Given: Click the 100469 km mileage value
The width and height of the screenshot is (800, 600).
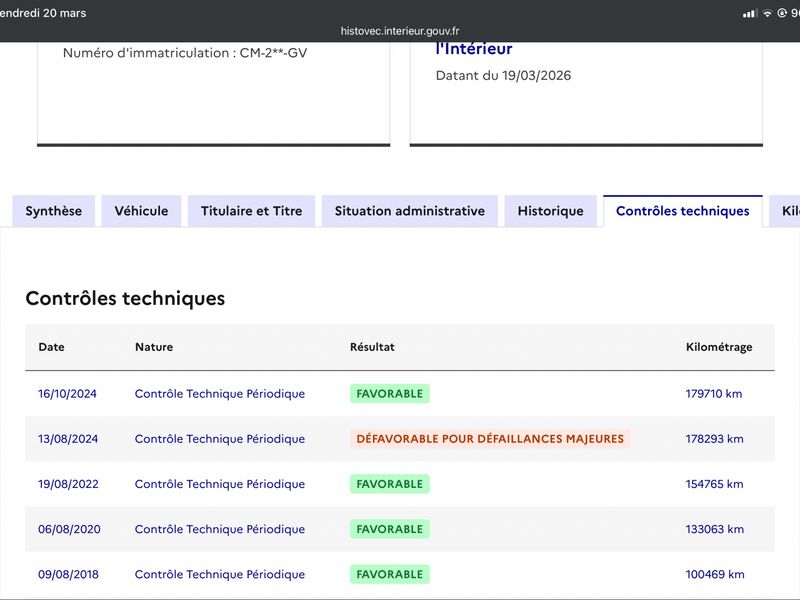Looking at the screenshot, I should pyautogui.click(x=715, y=574).
